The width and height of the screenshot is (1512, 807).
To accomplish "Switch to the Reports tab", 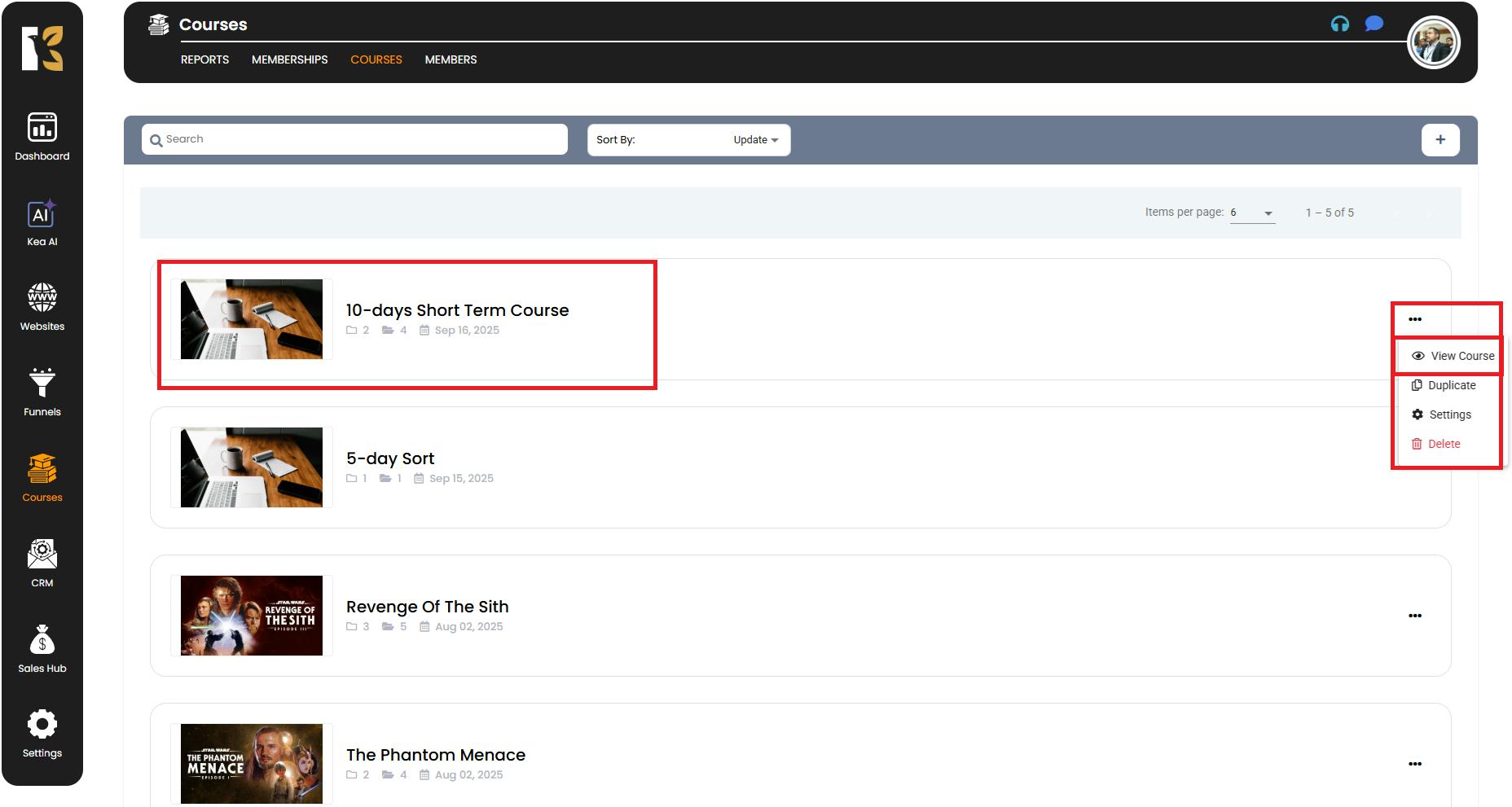I will click(x=204, y=59).
